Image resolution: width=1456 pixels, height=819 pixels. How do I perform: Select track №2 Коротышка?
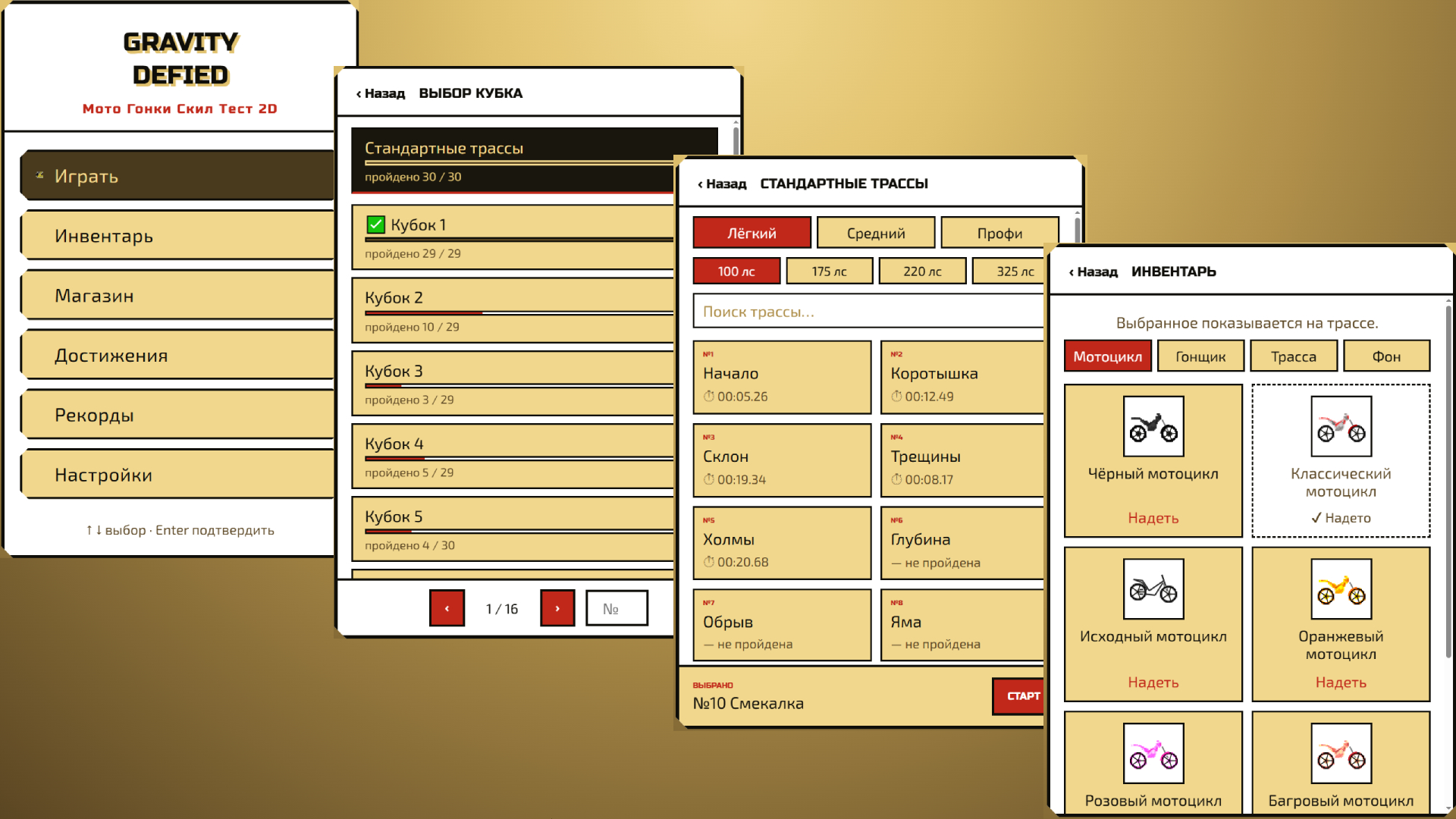963,377
